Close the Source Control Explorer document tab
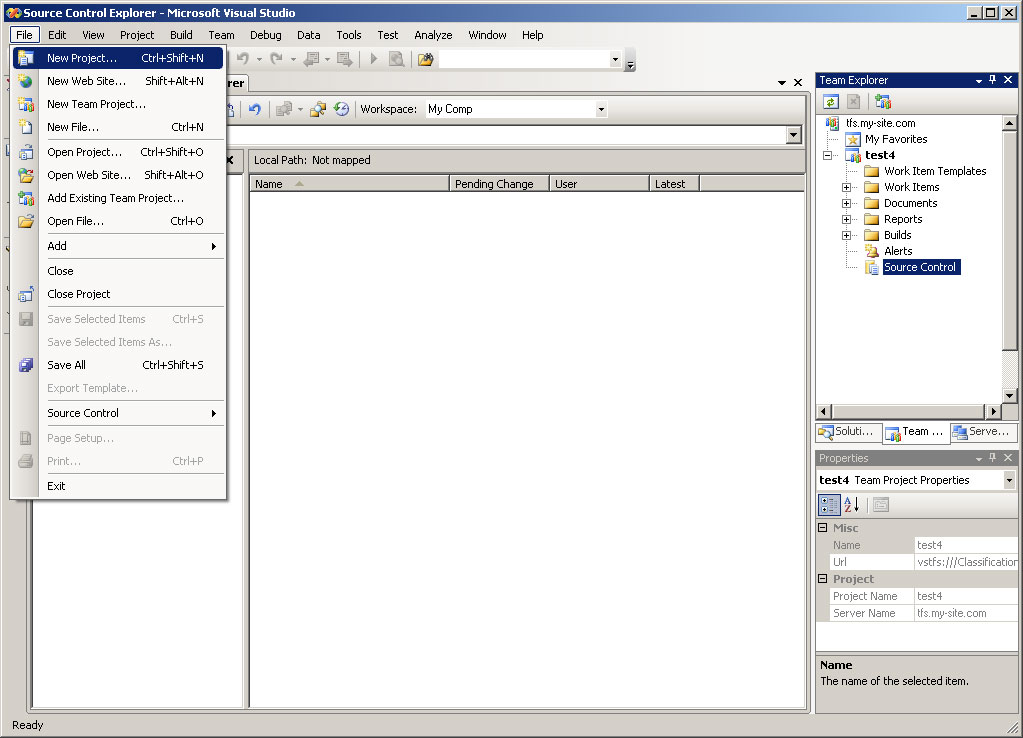 [798, 83]
